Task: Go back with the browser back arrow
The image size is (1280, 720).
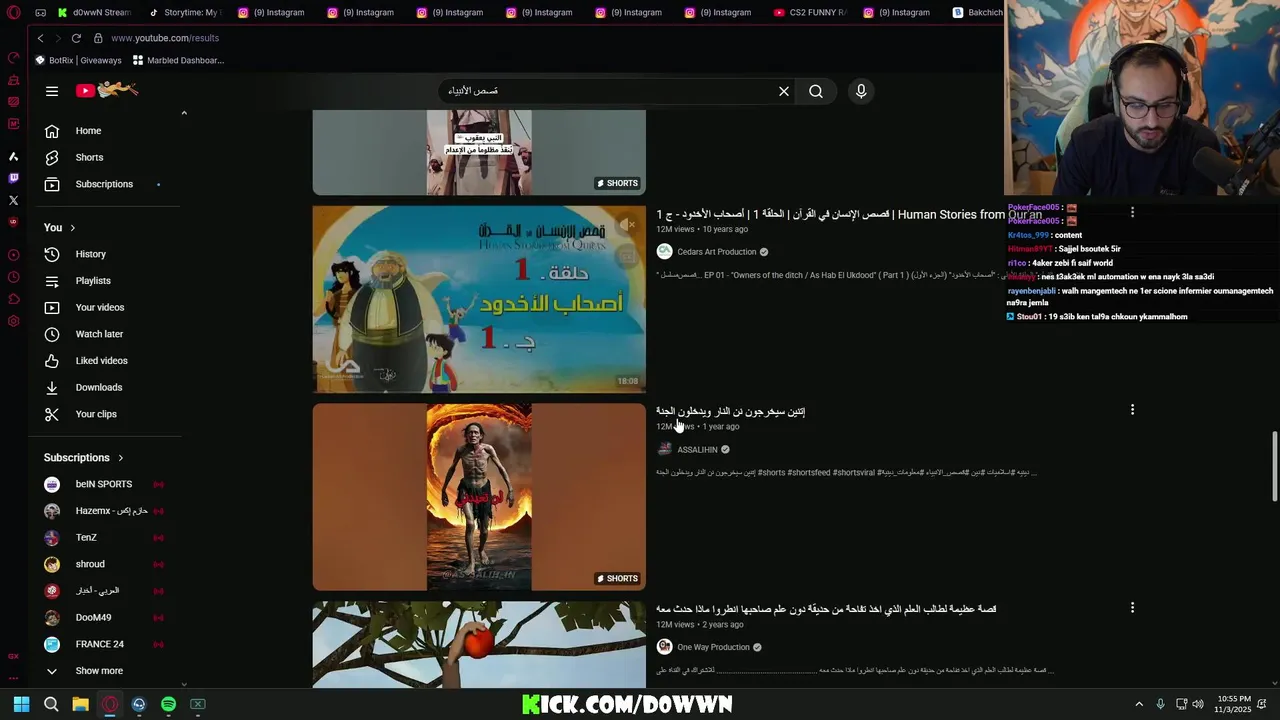Action: 40,38
